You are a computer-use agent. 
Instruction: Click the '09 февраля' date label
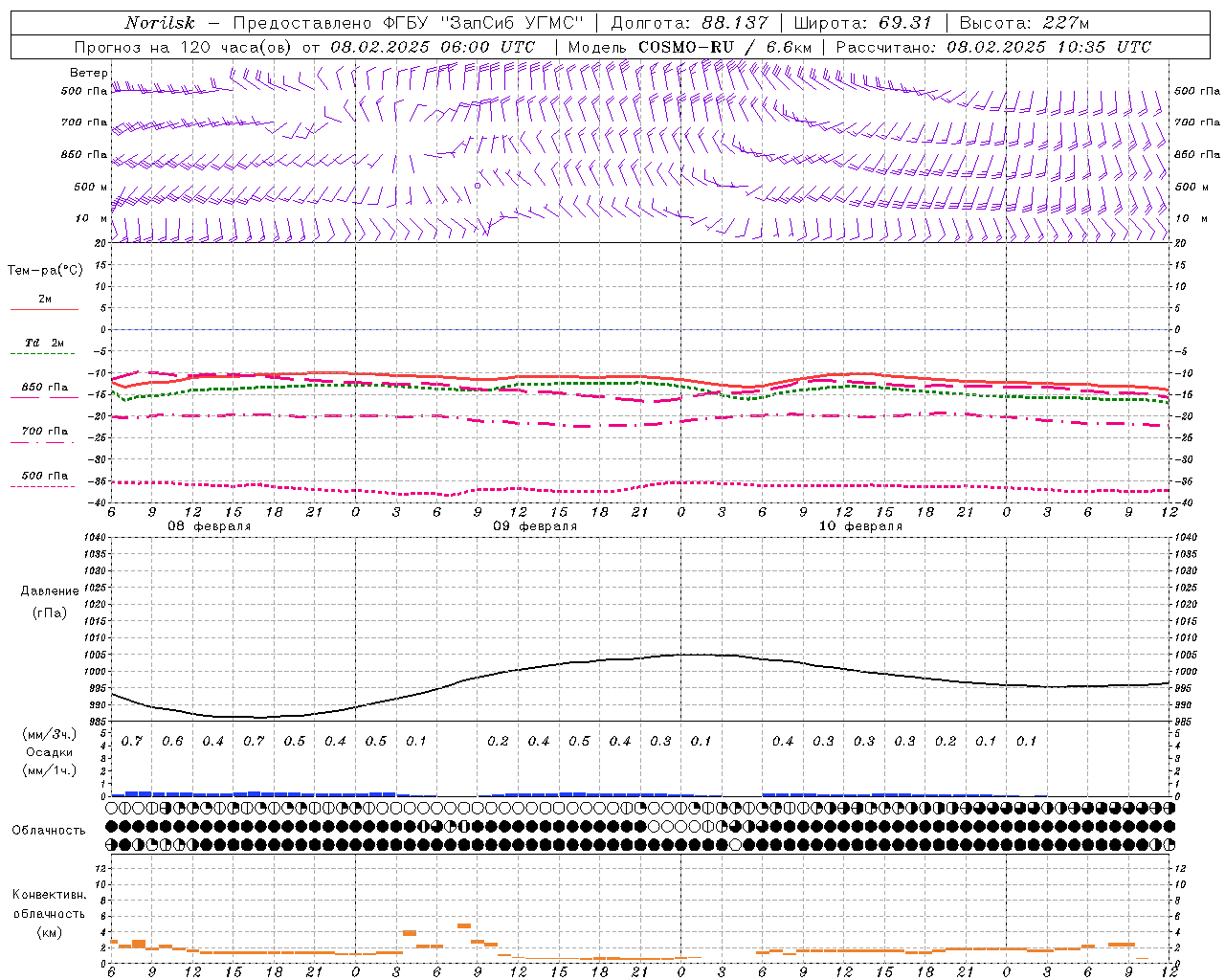(x=535, y=526)
